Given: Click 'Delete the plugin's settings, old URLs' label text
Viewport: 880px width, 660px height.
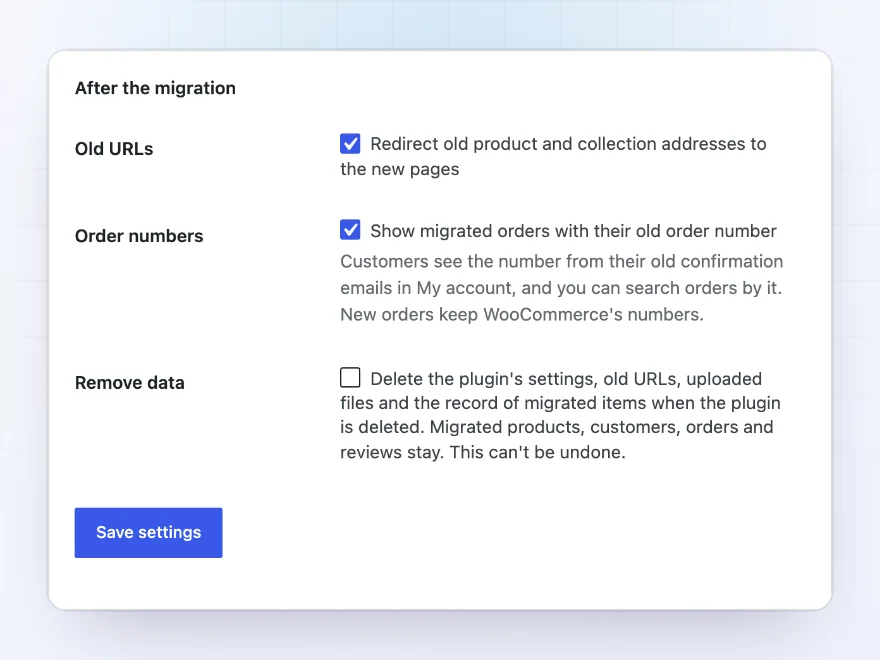Looking at the screenshot, I should (560, 415).
